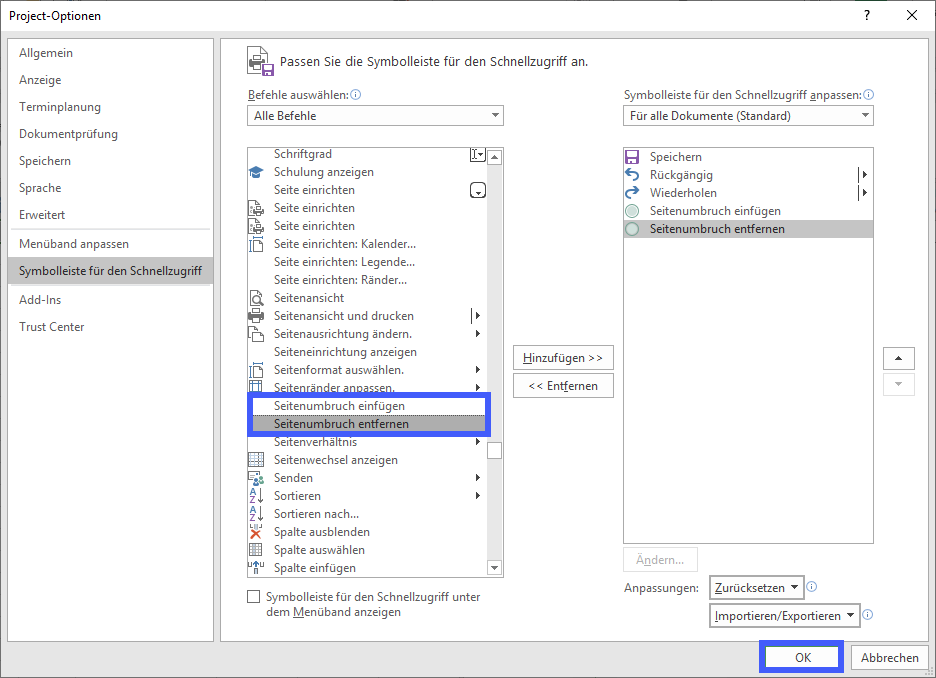Click info icon next to Befehle auswählen
This screenshot has height=678, width=936.
[356, 94]
